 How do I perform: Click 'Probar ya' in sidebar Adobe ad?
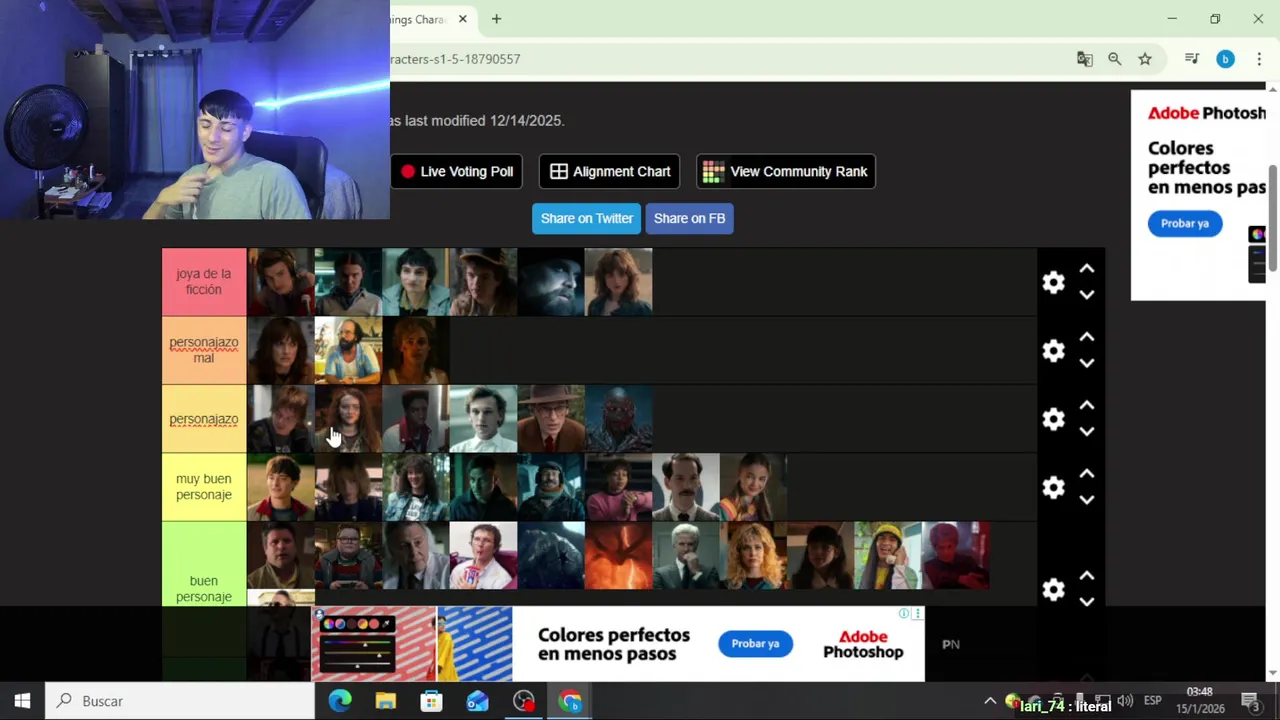click(x=1185, y=223)
